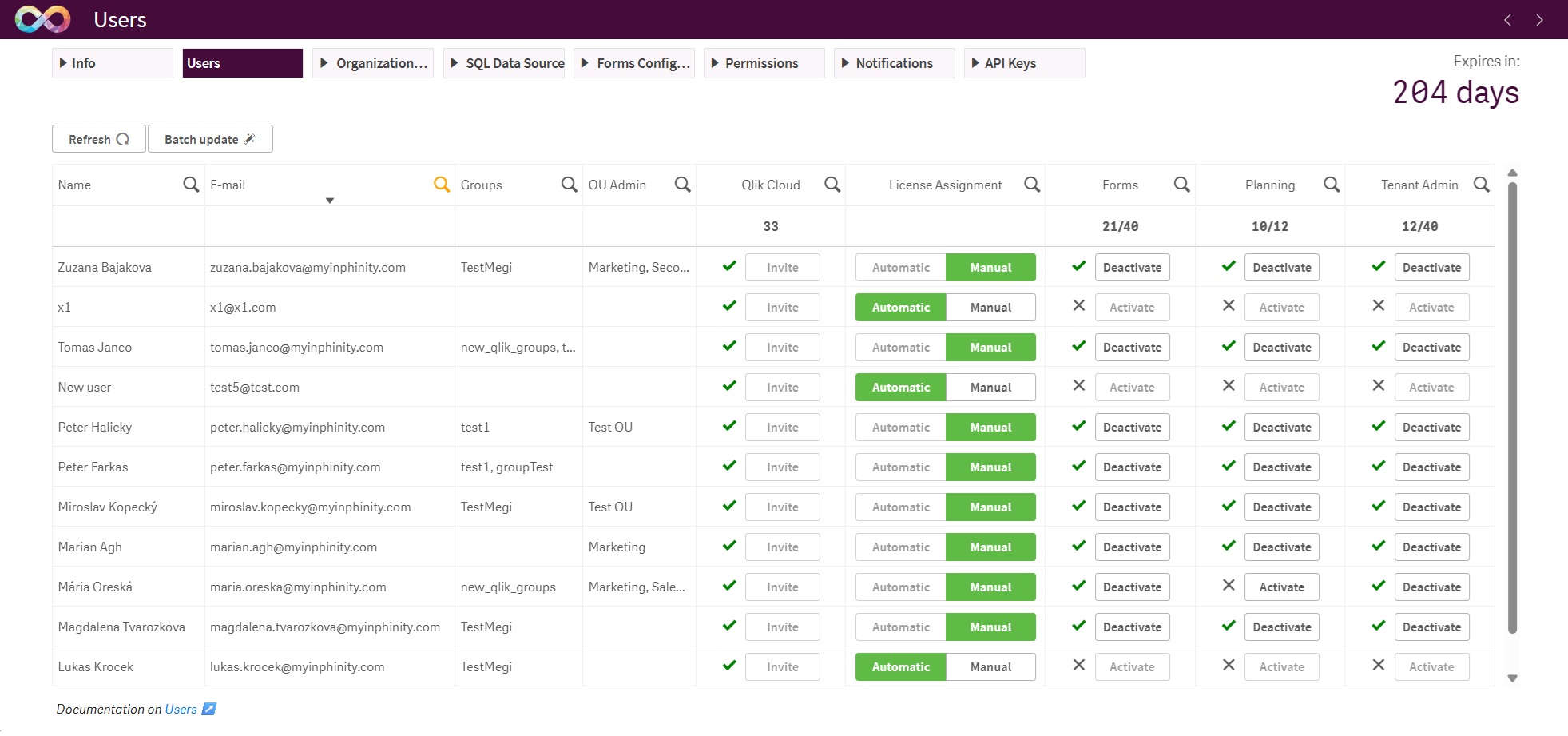Click the Forms count 21/40
The image size is (1568, 736).
tap(1120, 226)
